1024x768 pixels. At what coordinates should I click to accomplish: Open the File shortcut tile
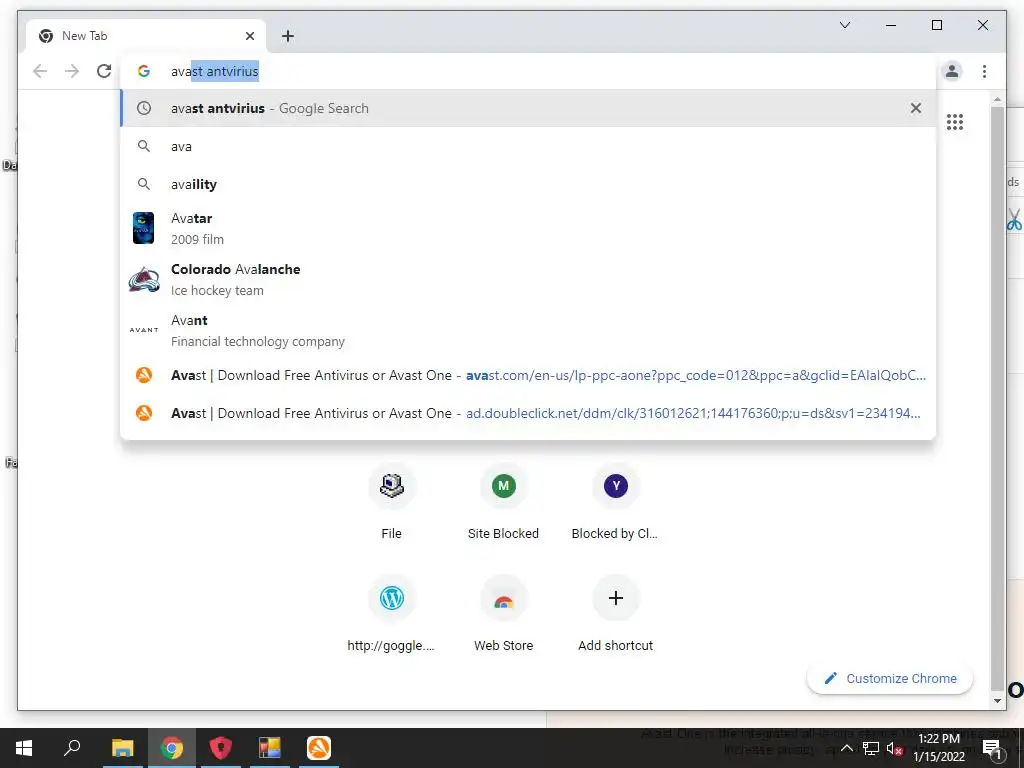tap(391, 503)
